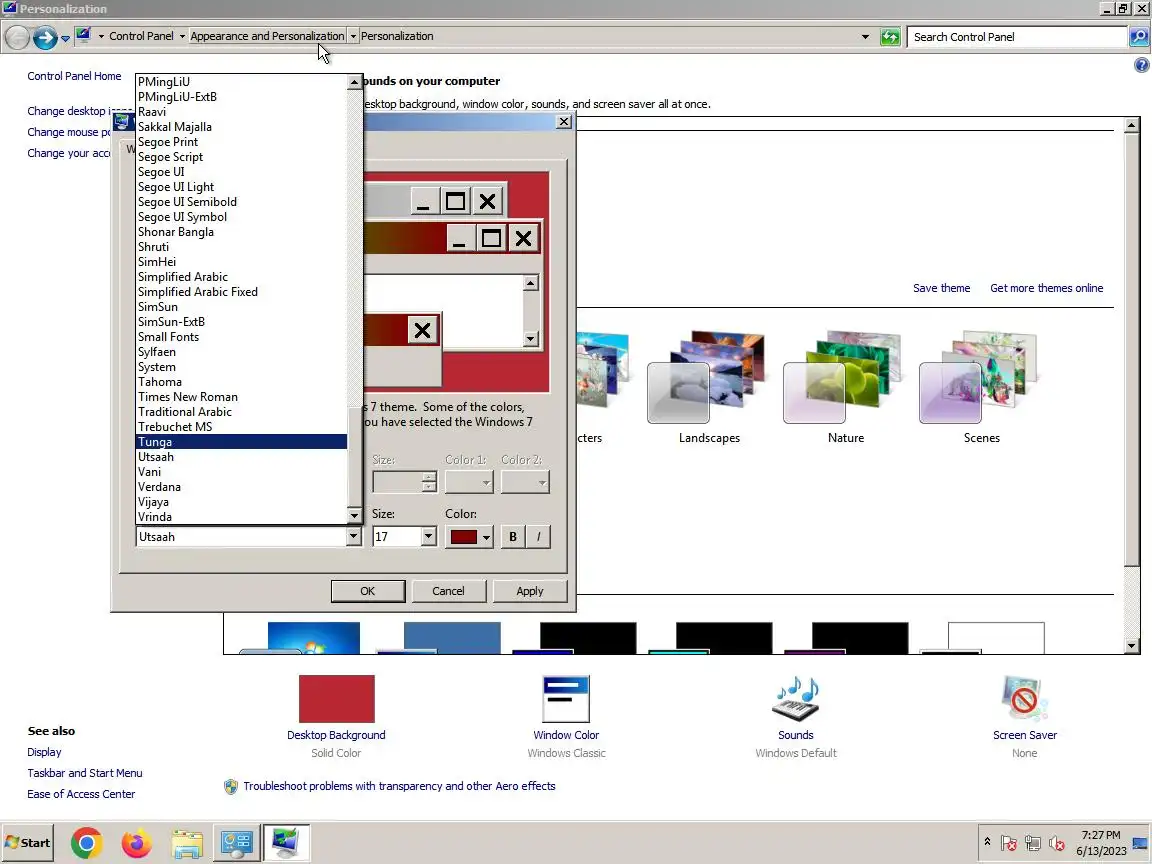Click the shield icon beside Troubleshoot link
Screen dimensions: 1152x864
click(231, 787)
